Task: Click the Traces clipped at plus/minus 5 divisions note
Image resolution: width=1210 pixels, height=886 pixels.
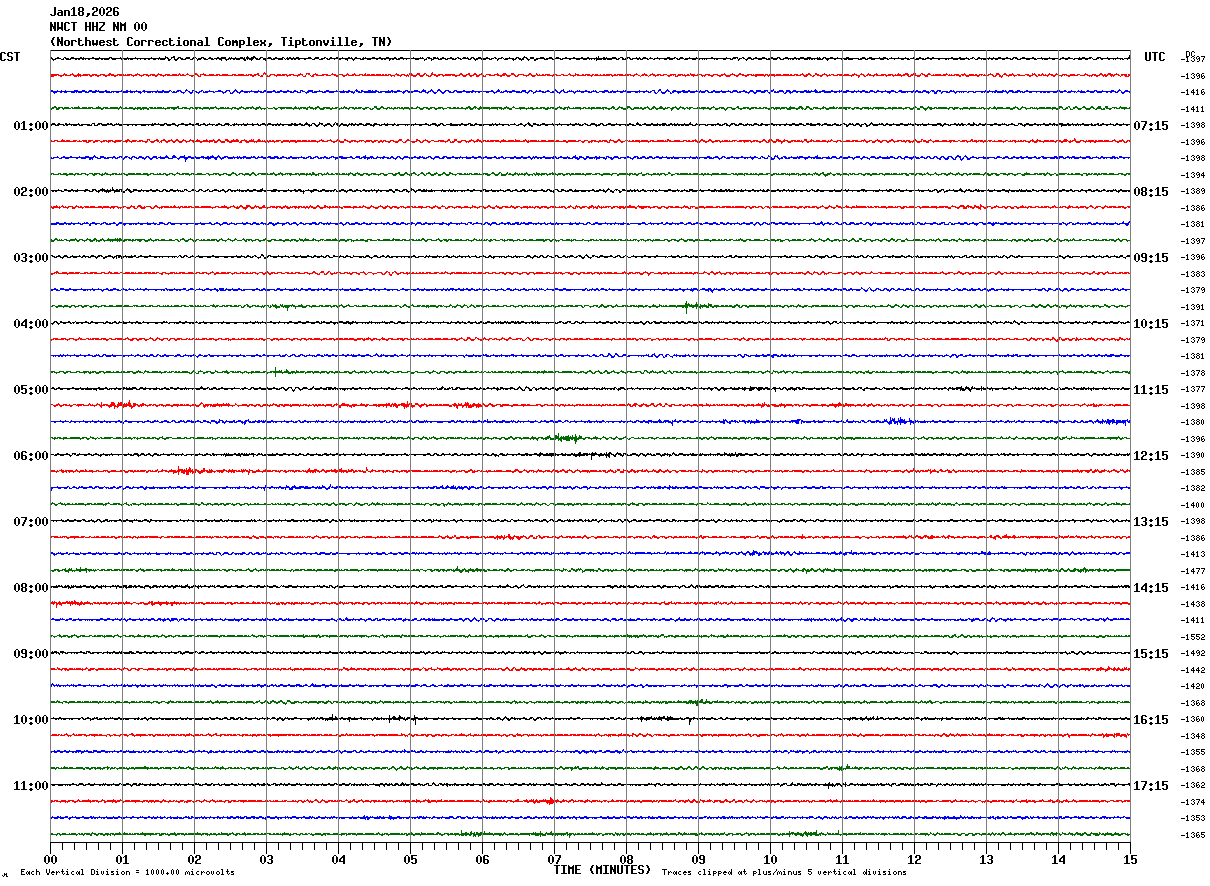Action: click(784, 873)
